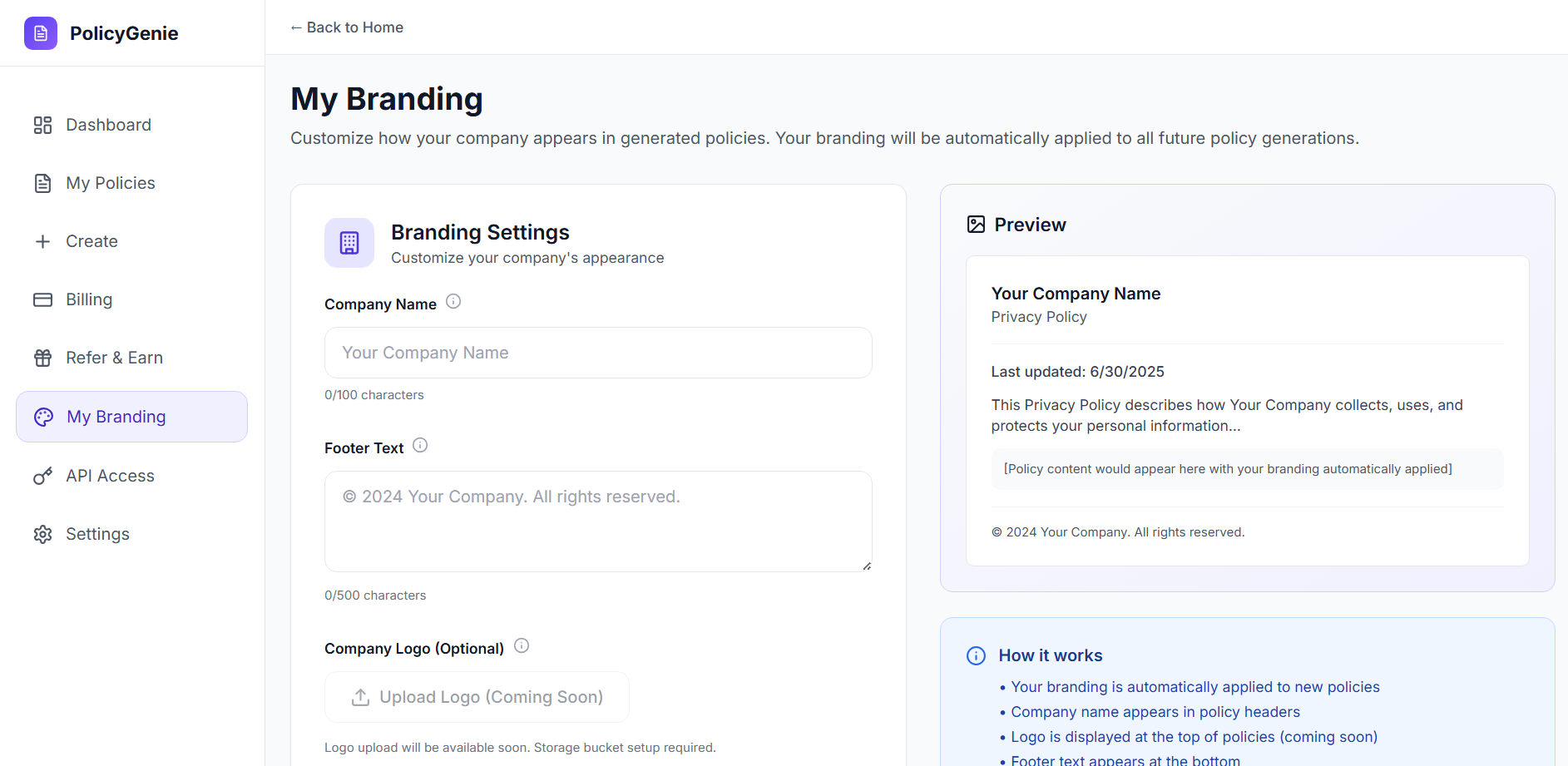Click Upload Logo (Coming Soon) button
Image resolution: width=1568 pixels, height=766 pixels.
(x=477, y=697)
